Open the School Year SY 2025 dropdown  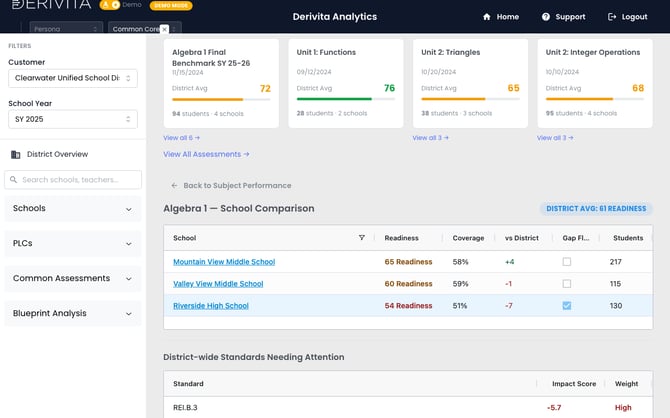pyautogui.click(x=73, y=119)
